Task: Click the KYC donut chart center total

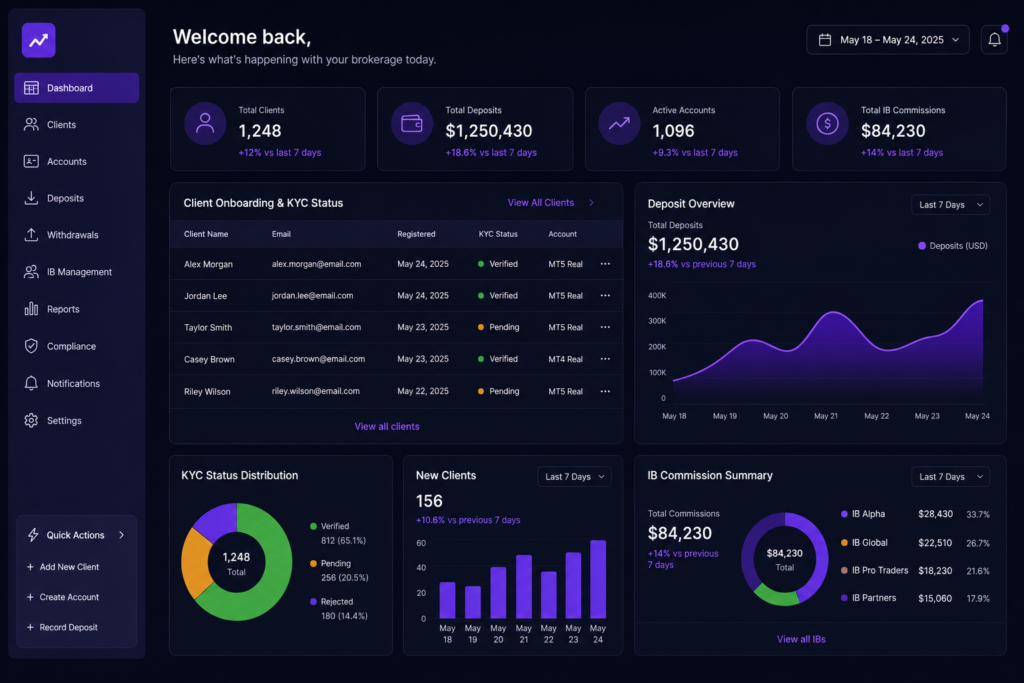Action: (236, 563)
